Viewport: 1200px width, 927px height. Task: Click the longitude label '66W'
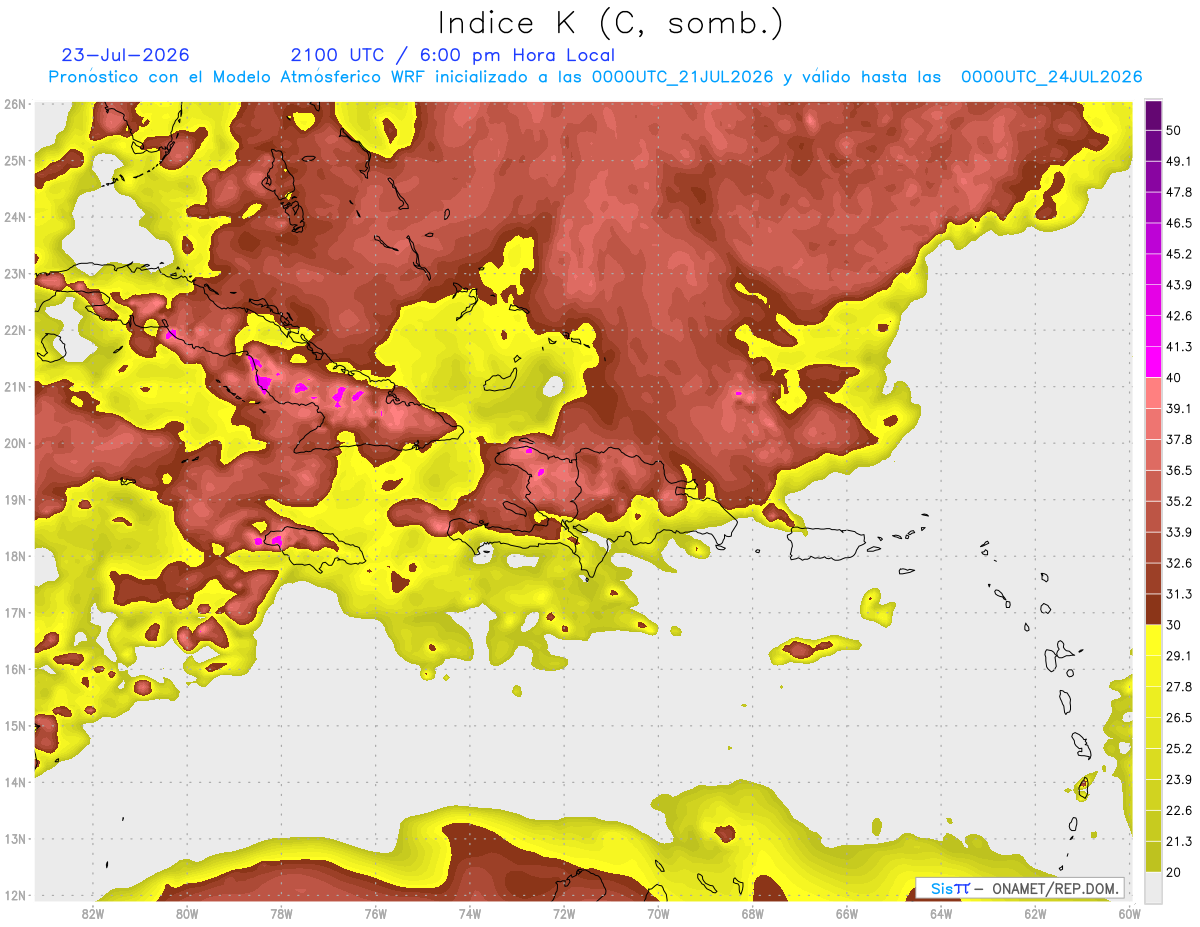pos(847,914)
